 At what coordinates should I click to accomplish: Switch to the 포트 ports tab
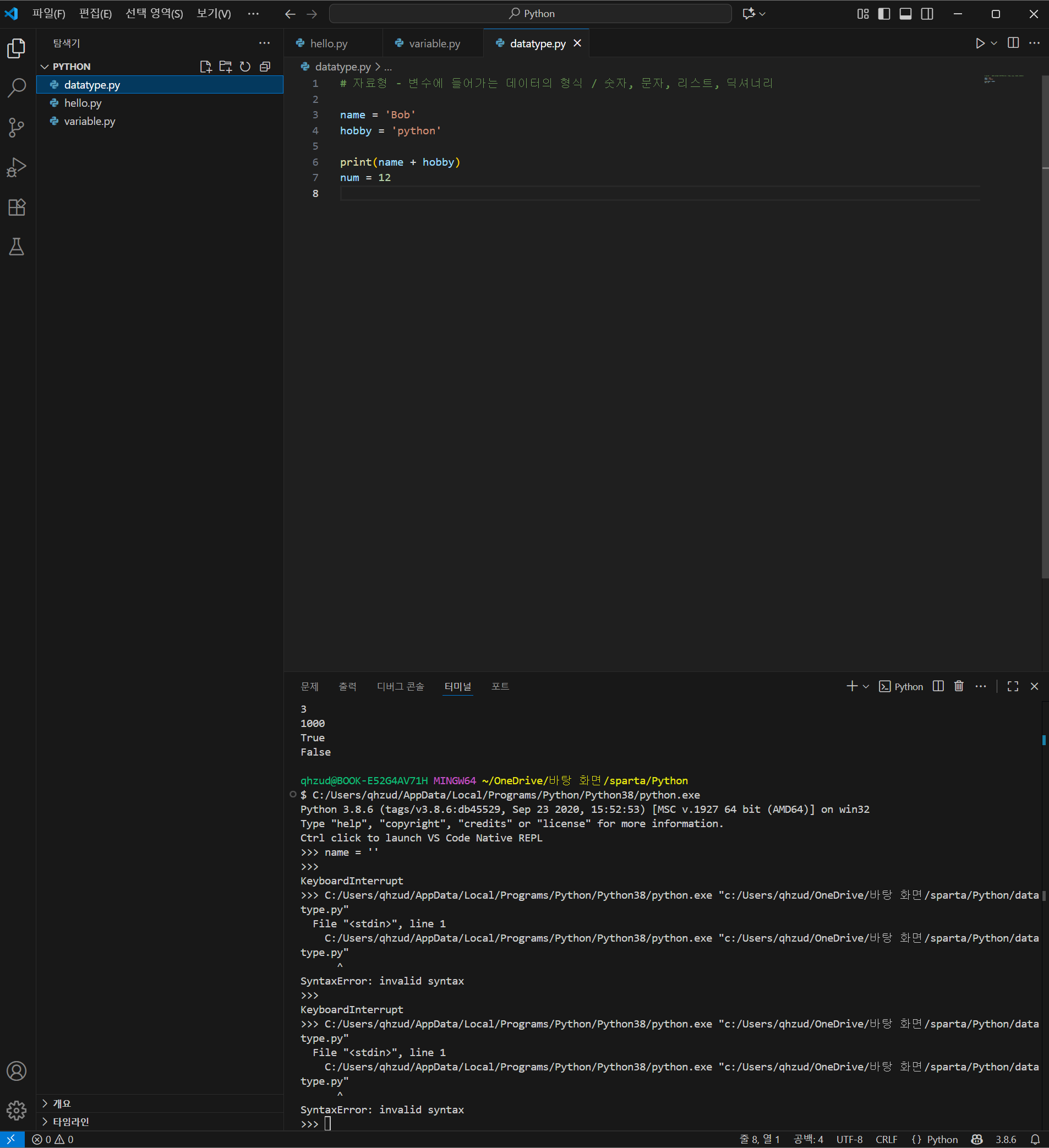click(x=500, y=686)
